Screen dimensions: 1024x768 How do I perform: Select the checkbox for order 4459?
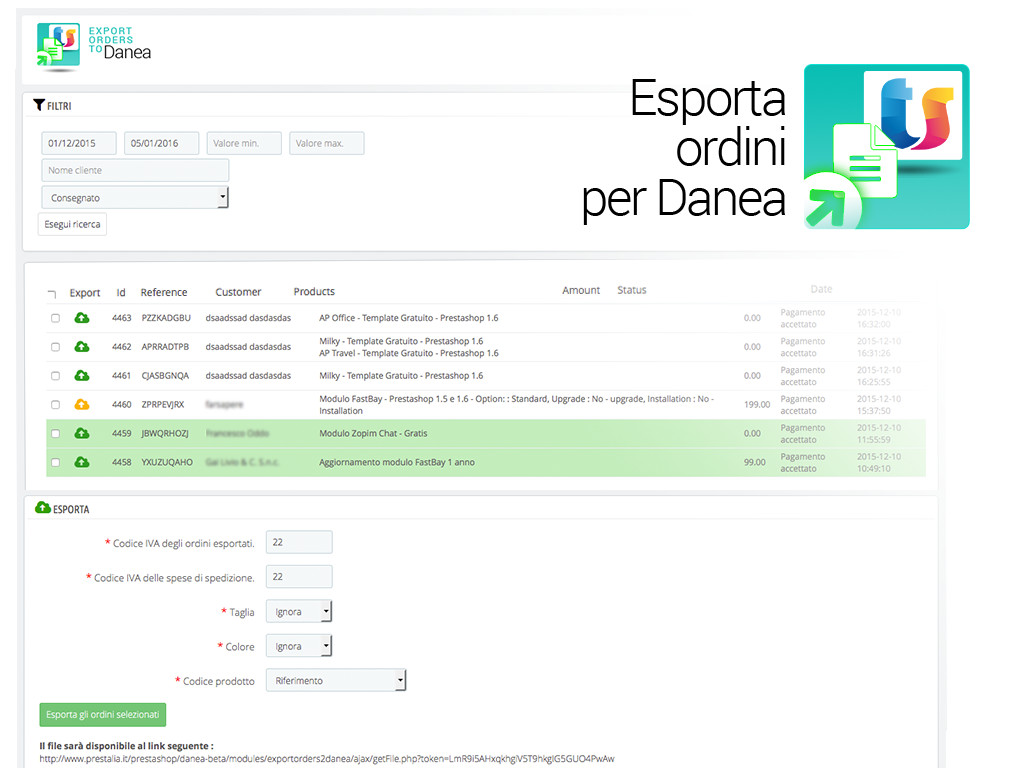click(x=56, y=433)
